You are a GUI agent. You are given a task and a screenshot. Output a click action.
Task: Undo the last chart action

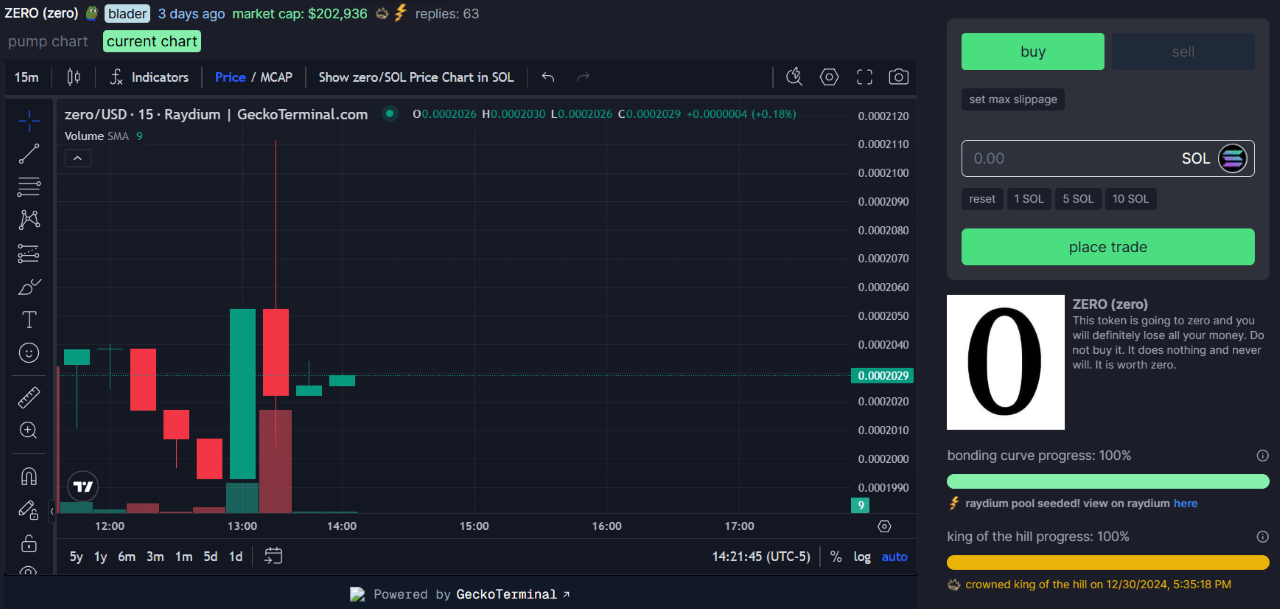pyautogui.click(x=548, y=77)
